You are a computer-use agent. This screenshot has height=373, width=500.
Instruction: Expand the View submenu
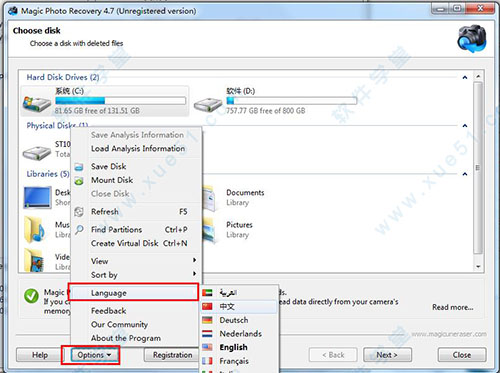(136, 261)
